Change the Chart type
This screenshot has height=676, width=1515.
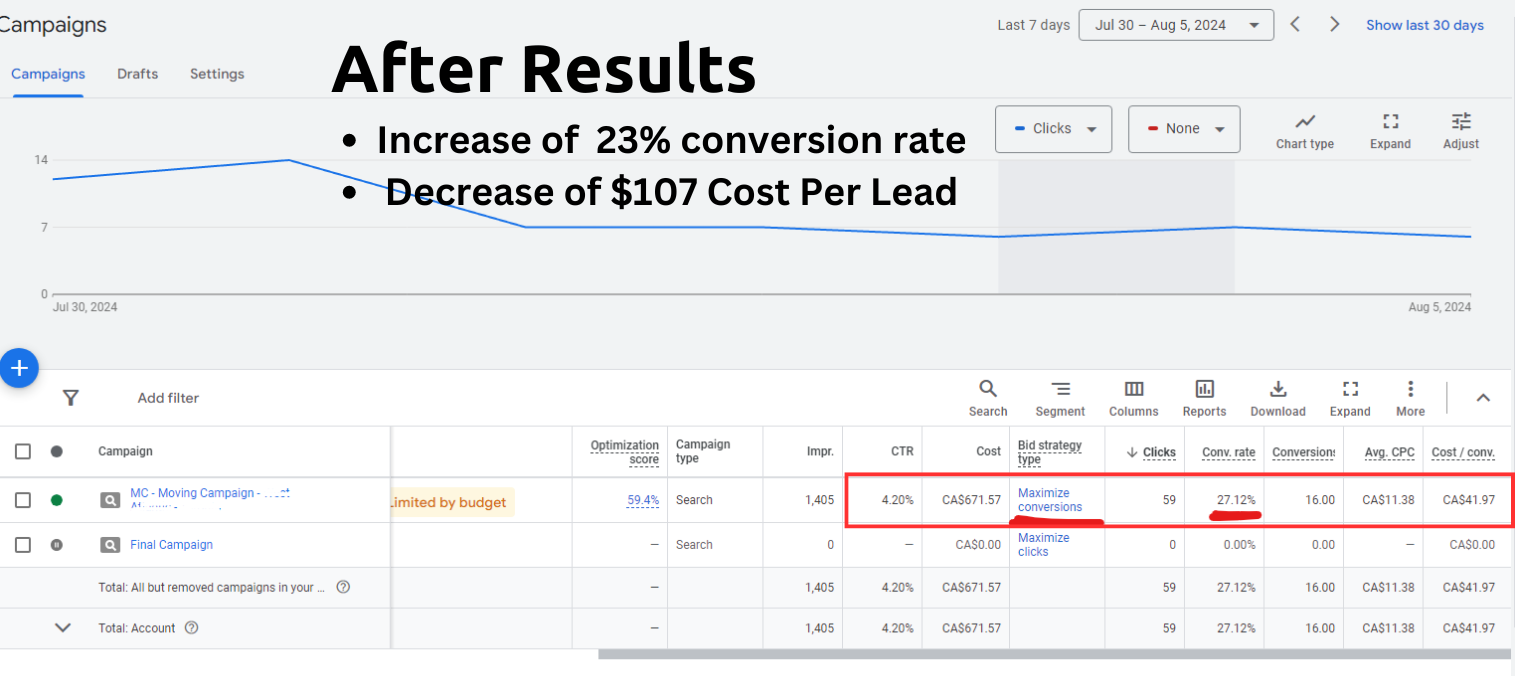(x=1305, y=131)
